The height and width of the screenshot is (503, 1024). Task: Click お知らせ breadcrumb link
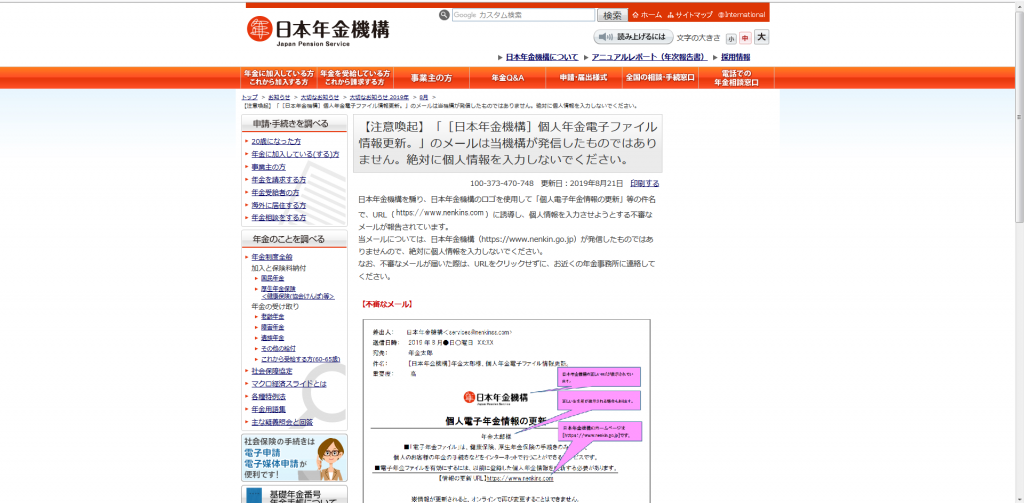[x=279, y=97]
